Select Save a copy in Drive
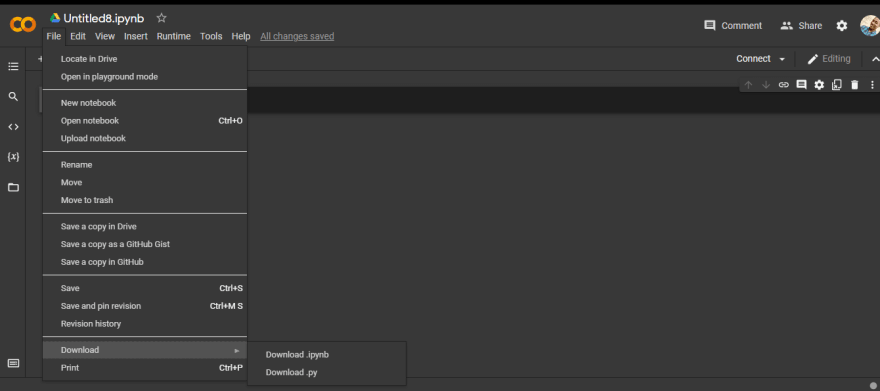Image resolution: width=880 pixels, height=391 pixels. pyautogui.click(x=145, y=227)
